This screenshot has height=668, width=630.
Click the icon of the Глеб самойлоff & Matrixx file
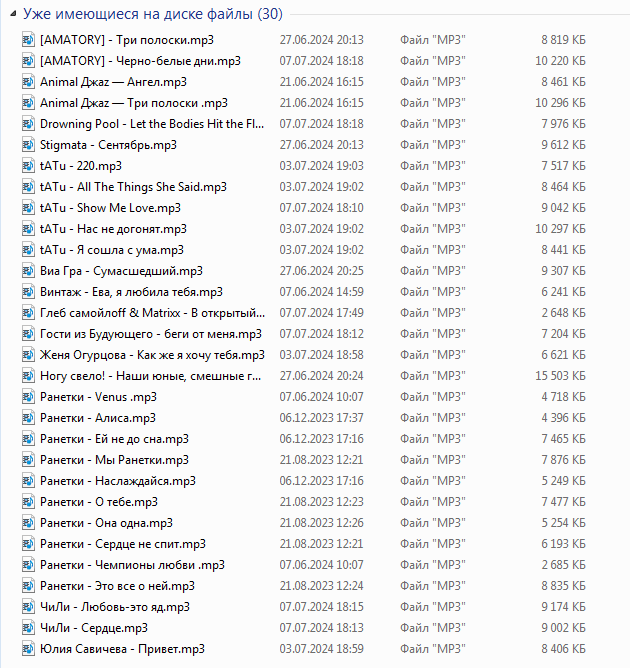[28, 313]
